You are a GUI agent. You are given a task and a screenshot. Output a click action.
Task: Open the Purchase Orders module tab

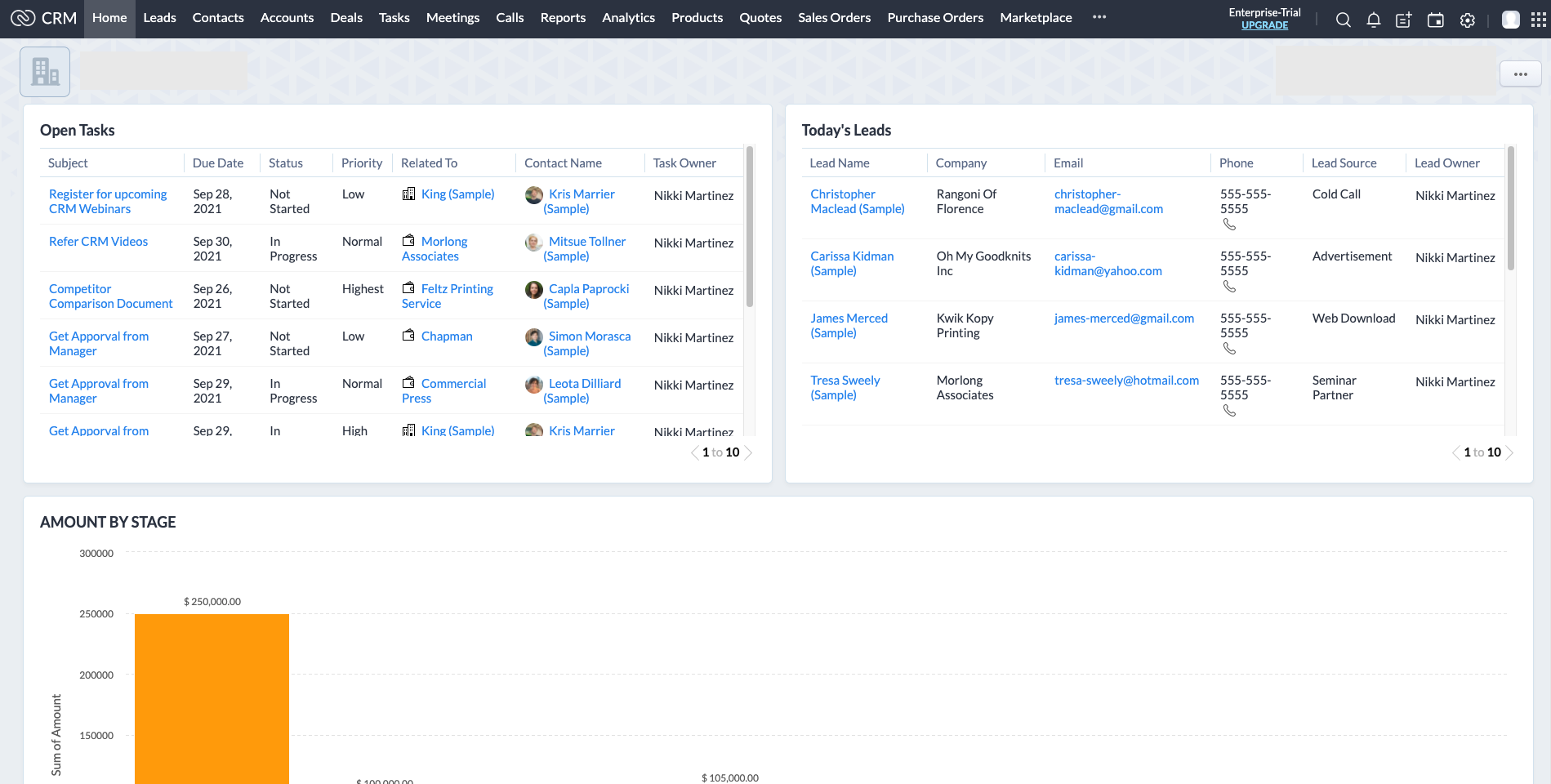click(935, 18)
